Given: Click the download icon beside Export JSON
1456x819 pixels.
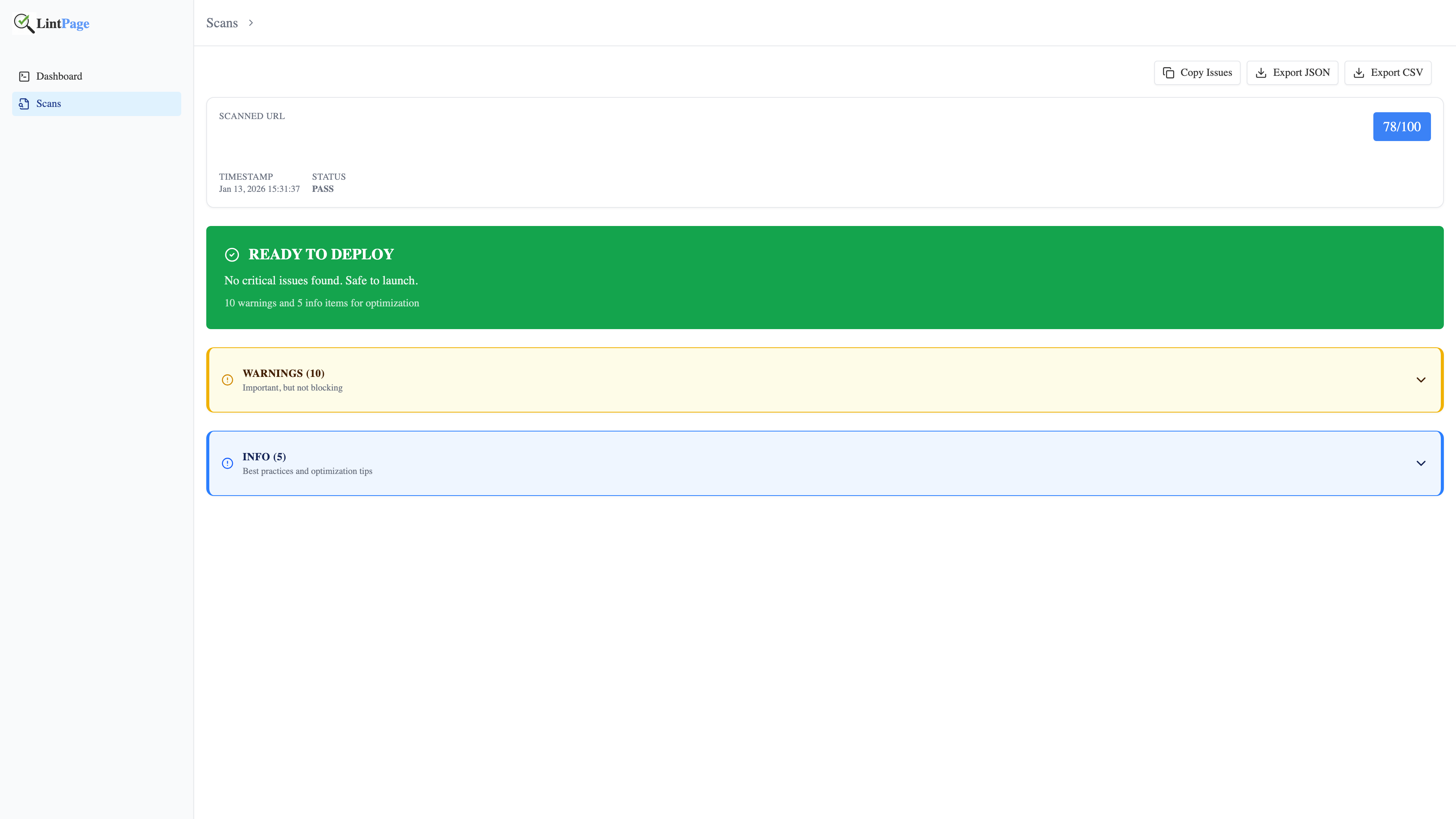Looking at the screenshot, I should 1261,72.
